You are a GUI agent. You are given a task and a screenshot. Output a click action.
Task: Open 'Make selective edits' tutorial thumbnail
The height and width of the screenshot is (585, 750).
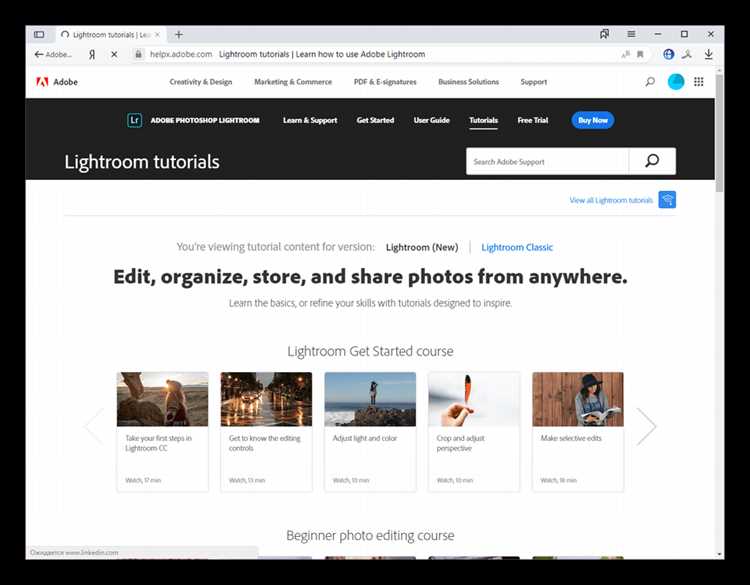(578, 399)
